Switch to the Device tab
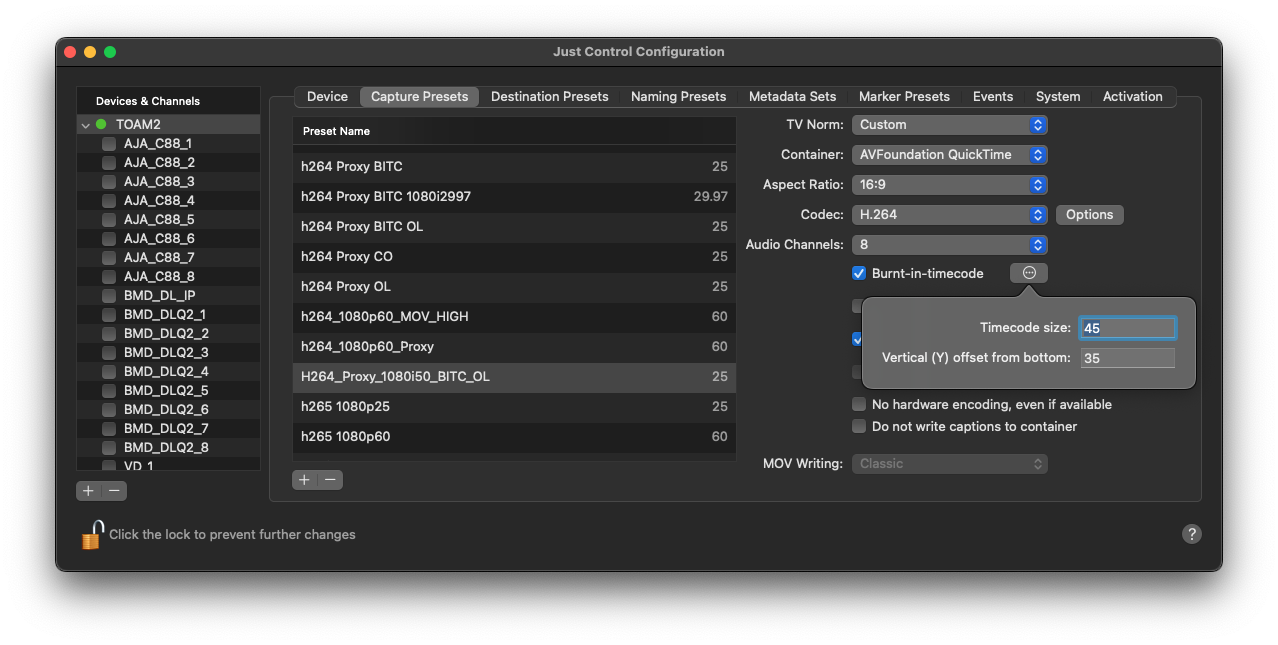The image size is (1278, 645). (x=327, y=97)
